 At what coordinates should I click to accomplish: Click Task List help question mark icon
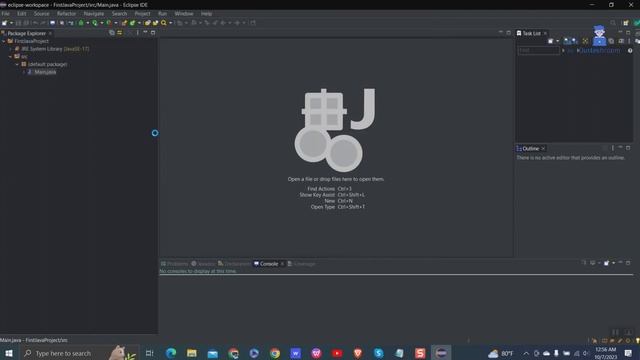[x=630, y=51]
